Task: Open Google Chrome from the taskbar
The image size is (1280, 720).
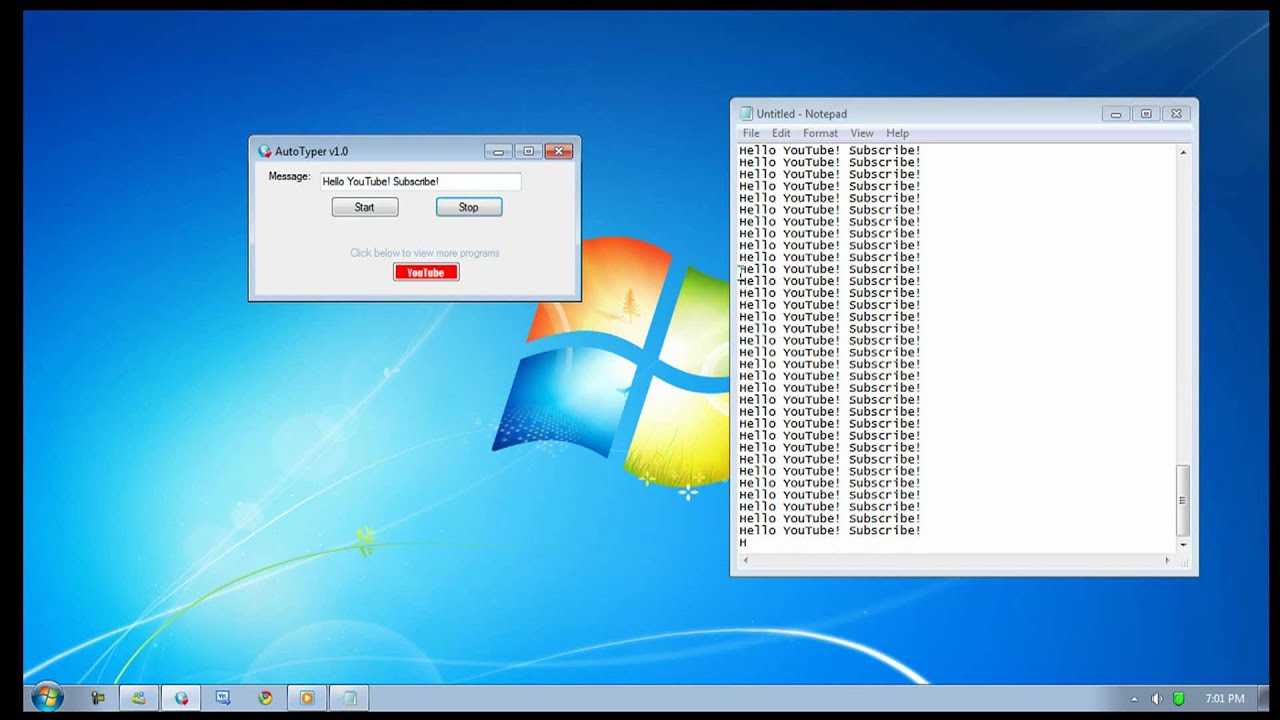Action: [265, 698]
